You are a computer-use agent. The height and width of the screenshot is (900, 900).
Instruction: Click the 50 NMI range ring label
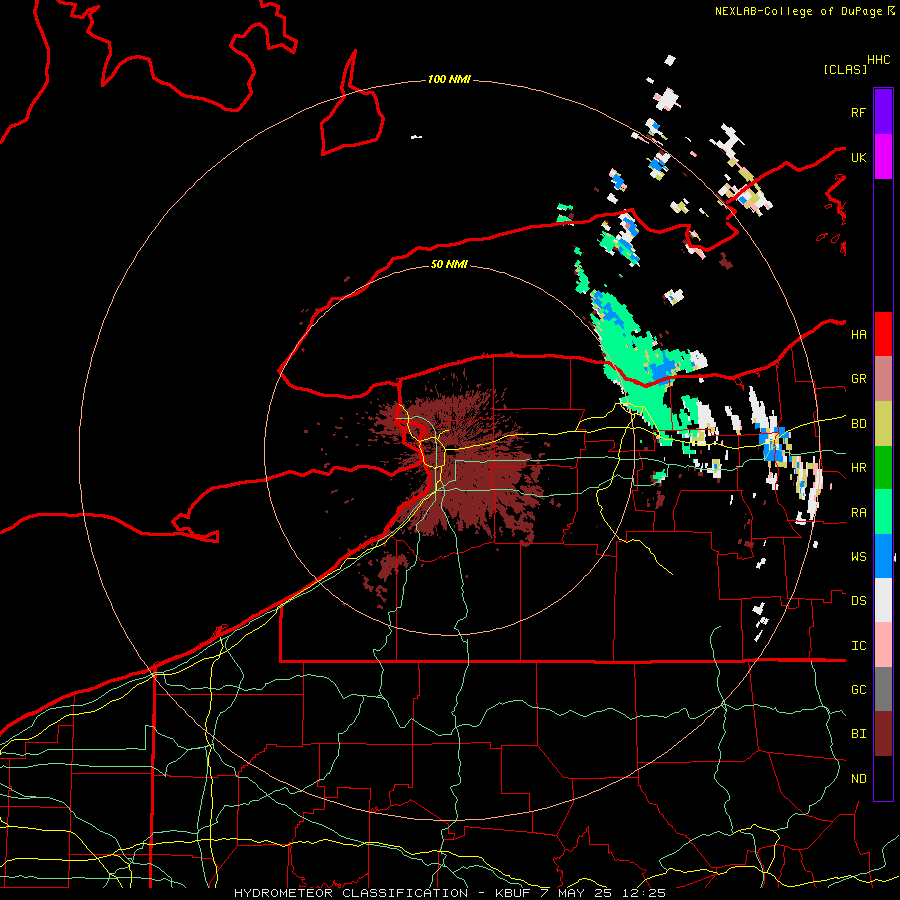click(449, 264)
